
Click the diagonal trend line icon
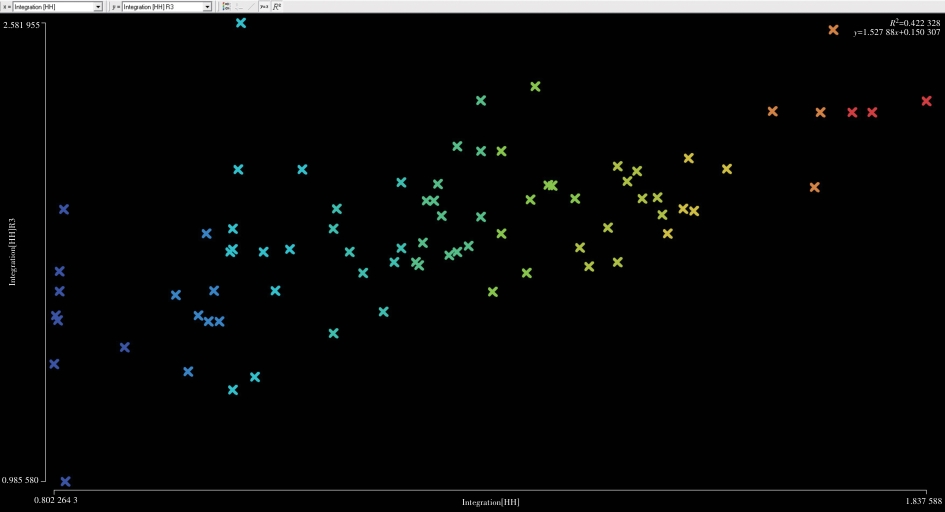(x=251, y=6)
